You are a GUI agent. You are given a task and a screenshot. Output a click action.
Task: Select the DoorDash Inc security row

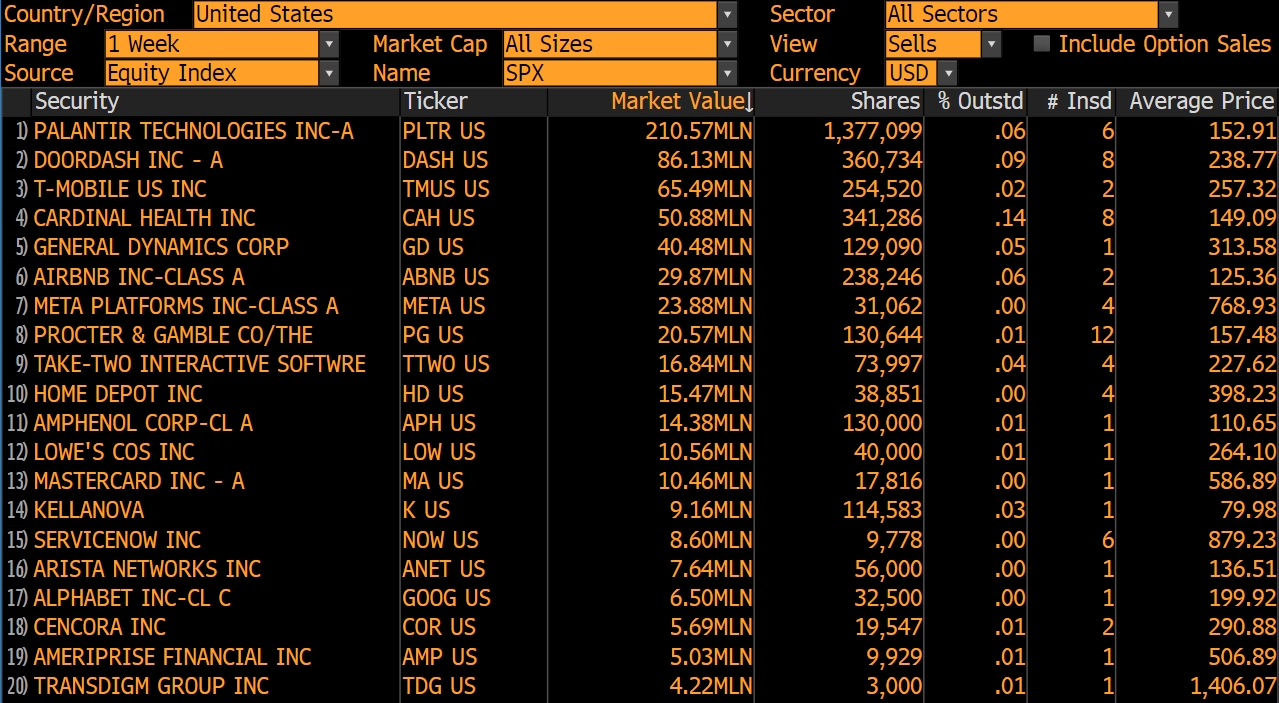pos(640,160)
